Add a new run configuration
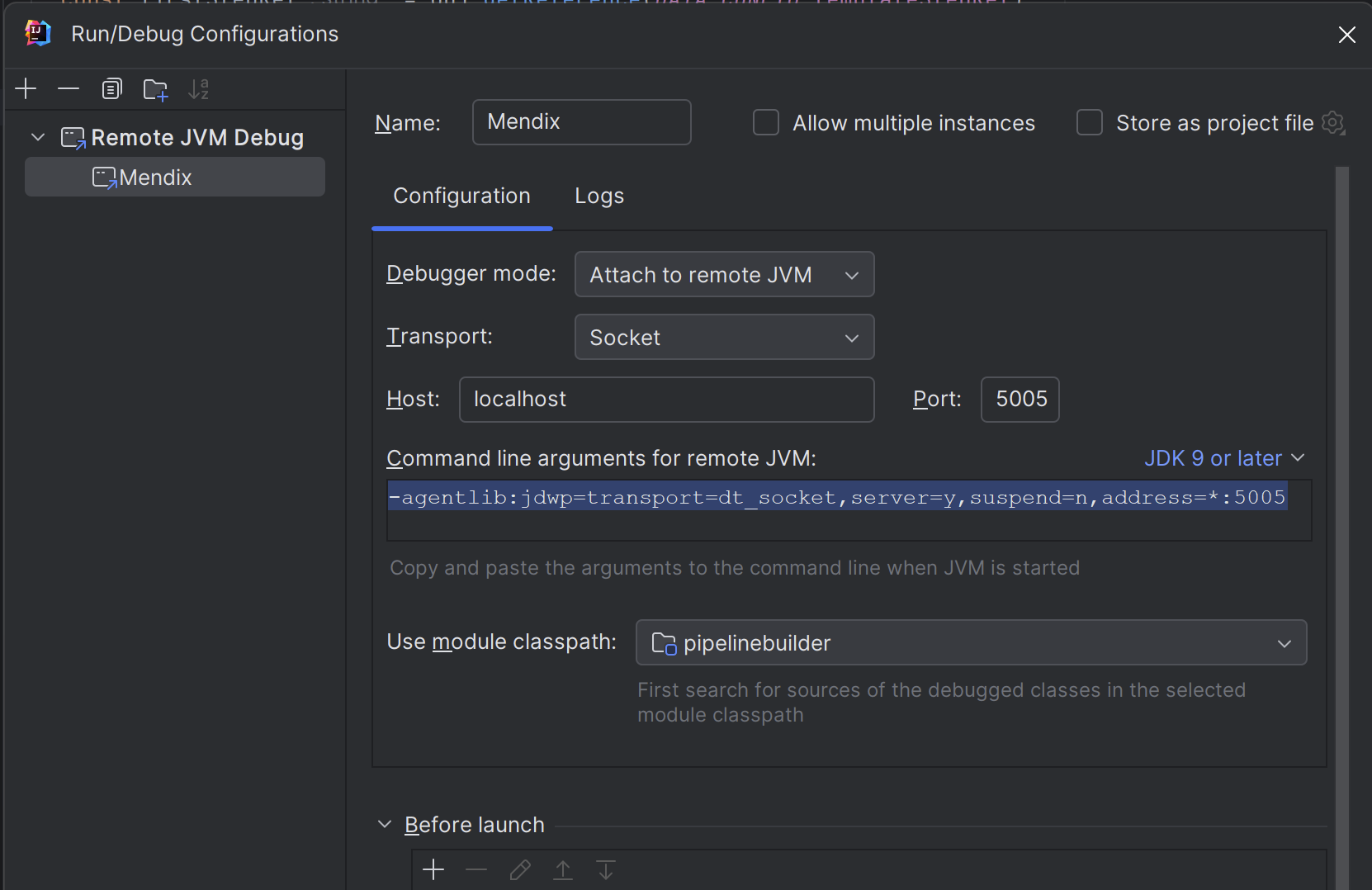The width and height of the screenshot is (1372, 890). [25, 88]
